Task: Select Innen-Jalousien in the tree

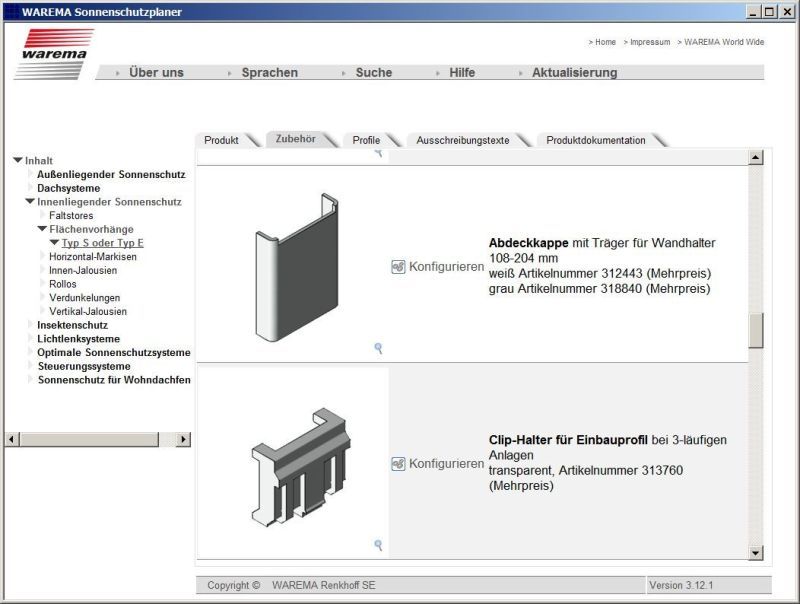Action: (83, 270)
